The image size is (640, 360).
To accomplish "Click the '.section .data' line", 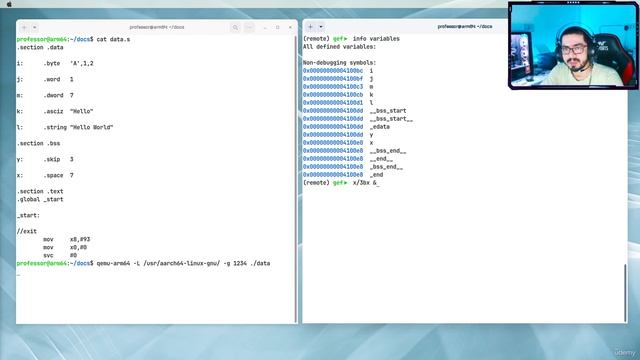I will pyautogui.click(x=40, y=47).
